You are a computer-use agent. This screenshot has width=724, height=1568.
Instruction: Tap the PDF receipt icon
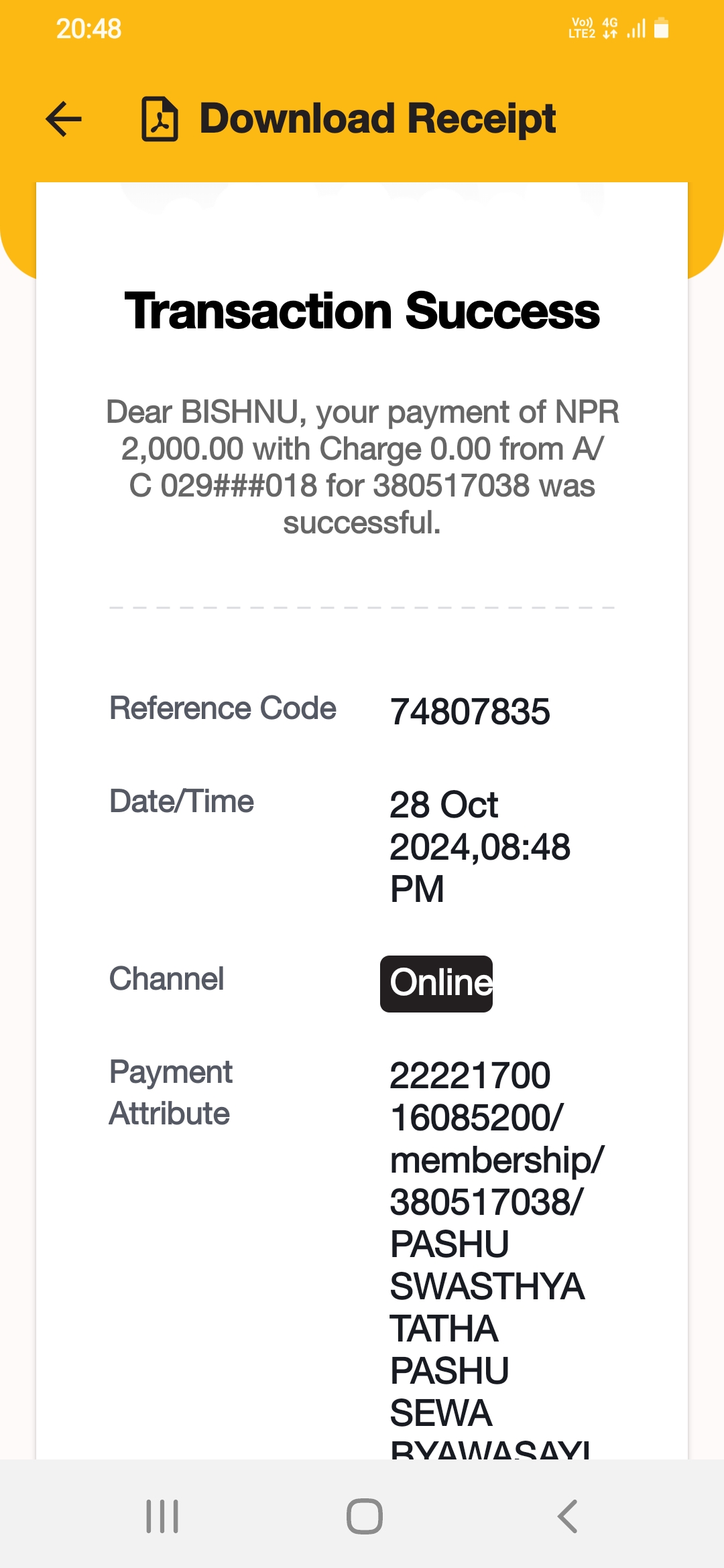160,119
